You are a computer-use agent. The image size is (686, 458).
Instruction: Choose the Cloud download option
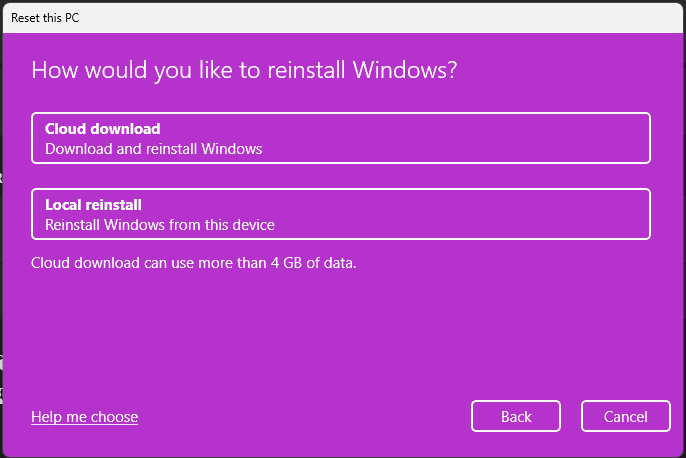(341, 138)
